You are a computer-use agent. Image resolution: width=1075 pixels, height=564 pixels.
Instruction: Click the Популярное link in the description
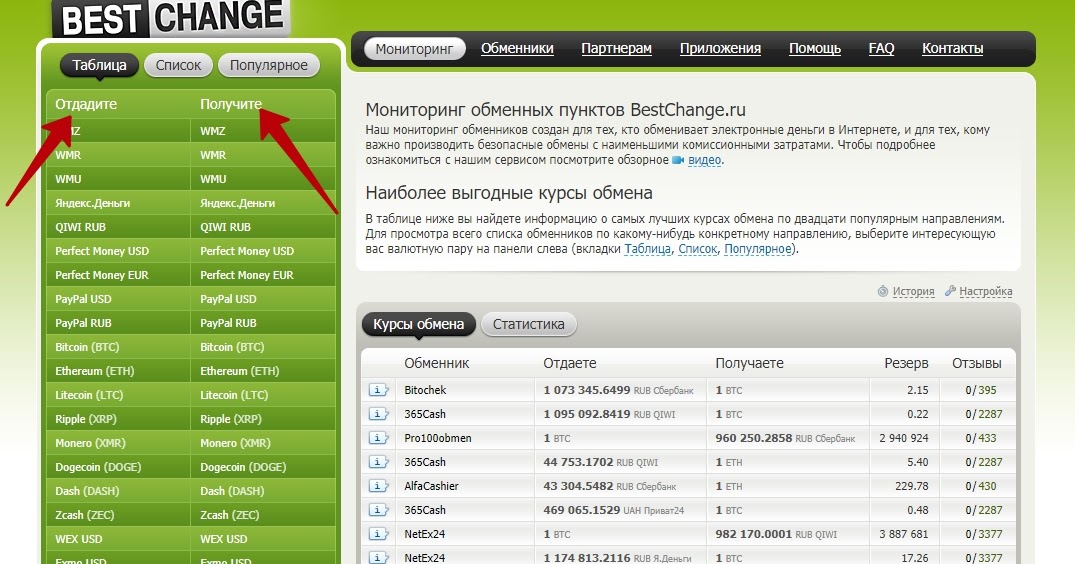(x=758, y=249)
